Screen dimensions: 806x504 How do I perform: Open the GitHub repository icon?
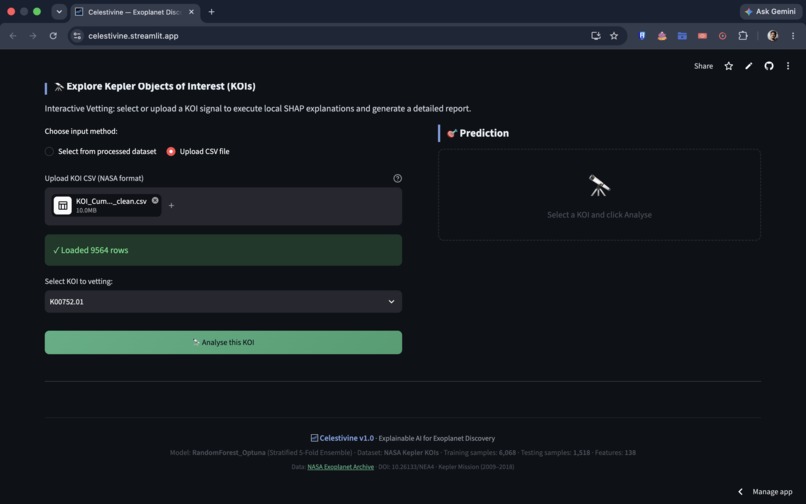point(768,66)
